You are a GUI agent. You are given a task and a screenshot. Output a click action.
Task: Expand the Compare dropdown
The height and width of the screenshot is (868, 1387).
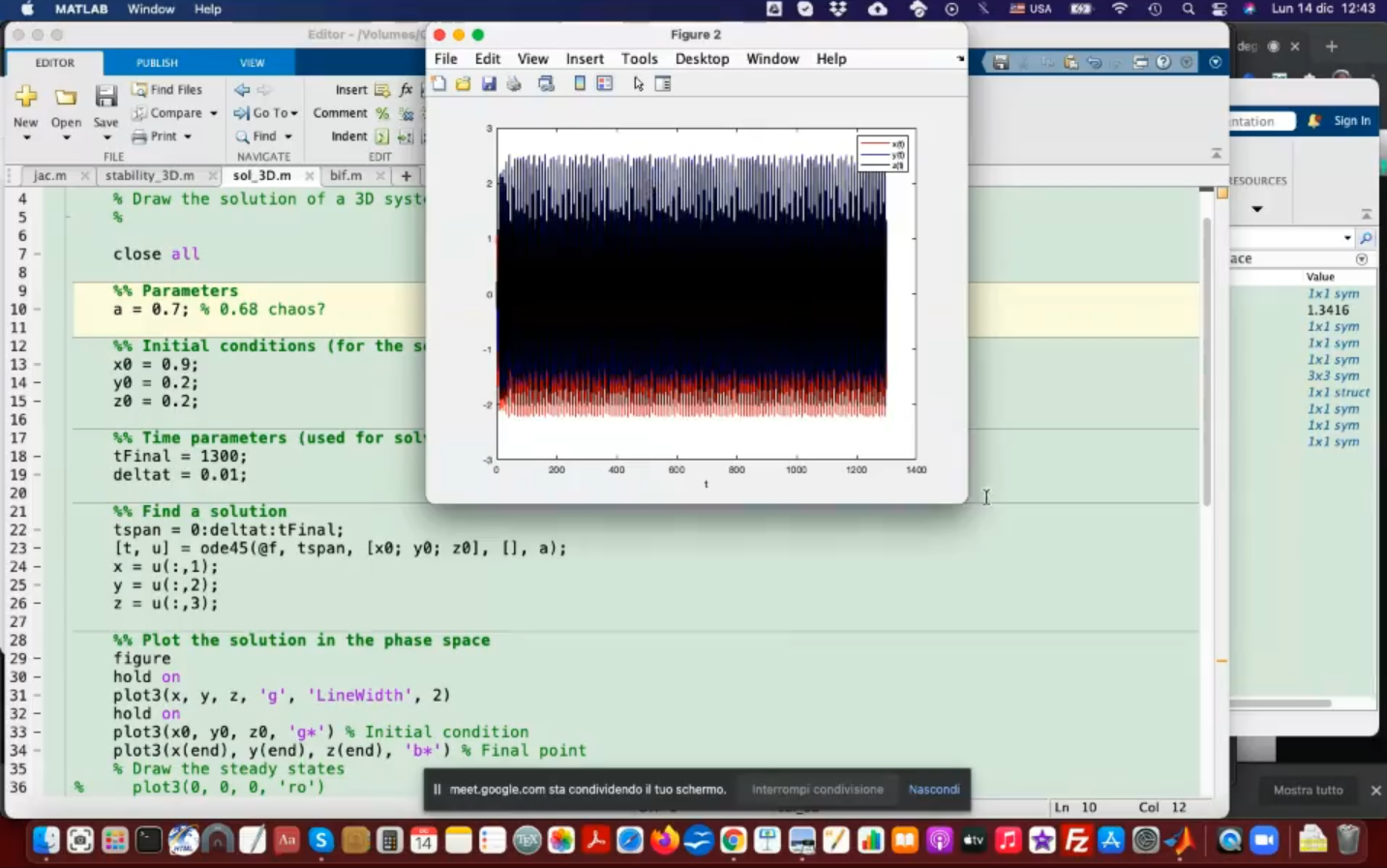click(x=214, y=113)
